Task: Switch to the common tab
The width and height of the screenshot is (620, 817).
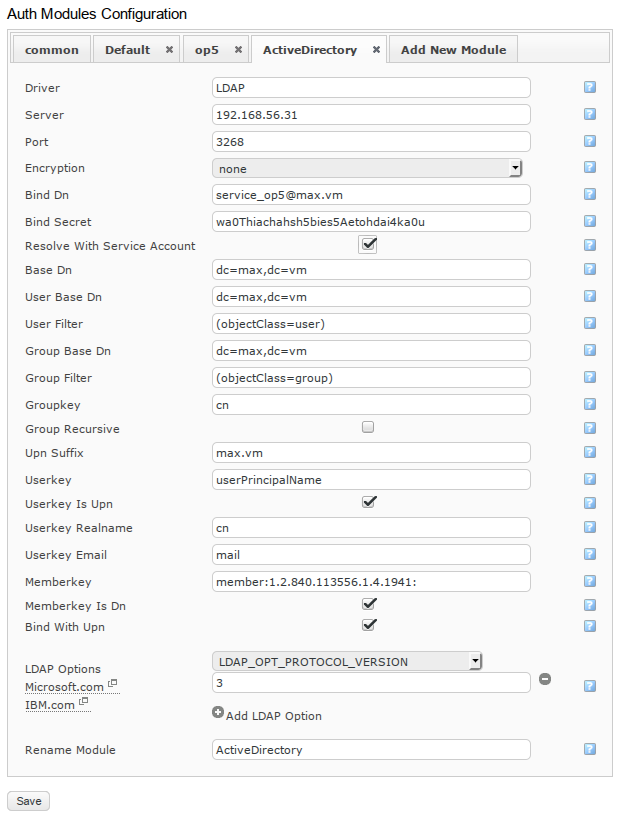Action: (x=52, y=50)
